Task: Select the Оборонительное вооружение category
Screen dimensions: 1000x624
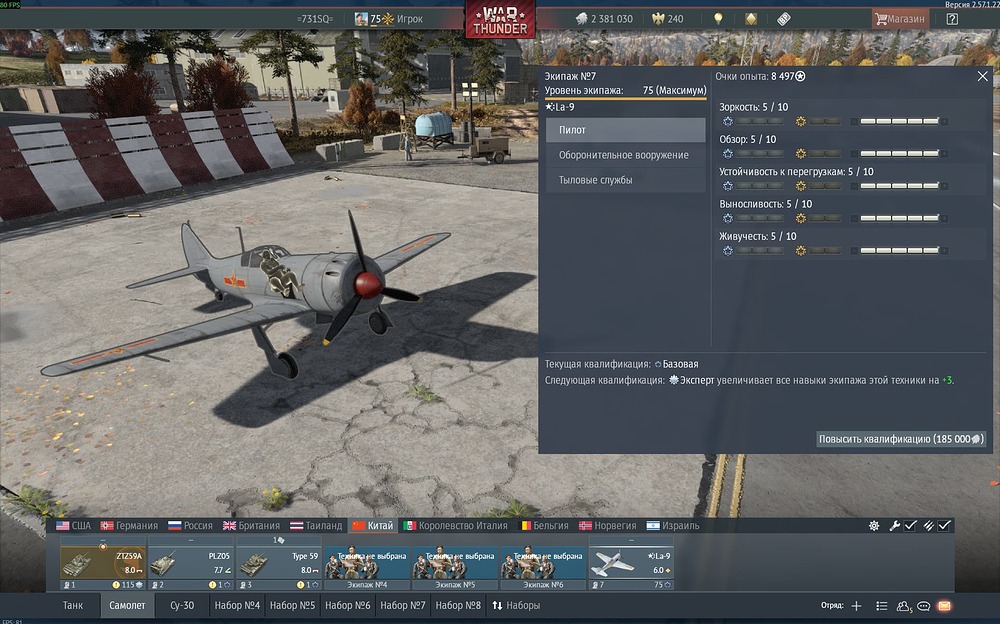Action: pos(626,155)
